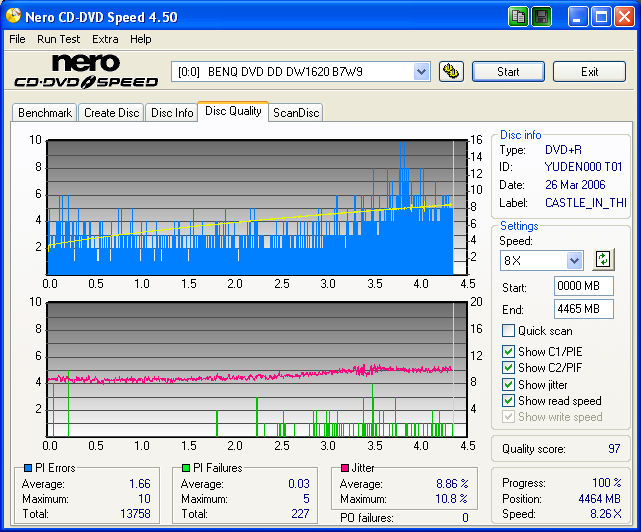
Task: Click PI Errors maximum 10
Action: (144, 499)
